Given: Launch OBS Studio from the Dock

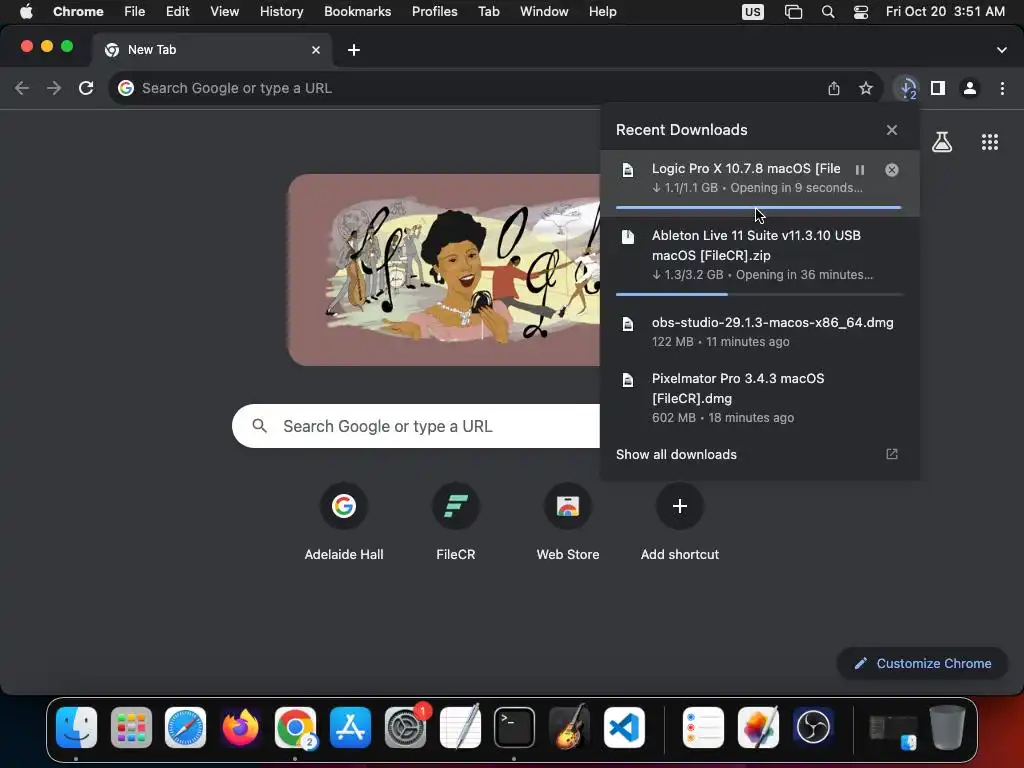Looking at the screenshot, I should pos(813,728).
